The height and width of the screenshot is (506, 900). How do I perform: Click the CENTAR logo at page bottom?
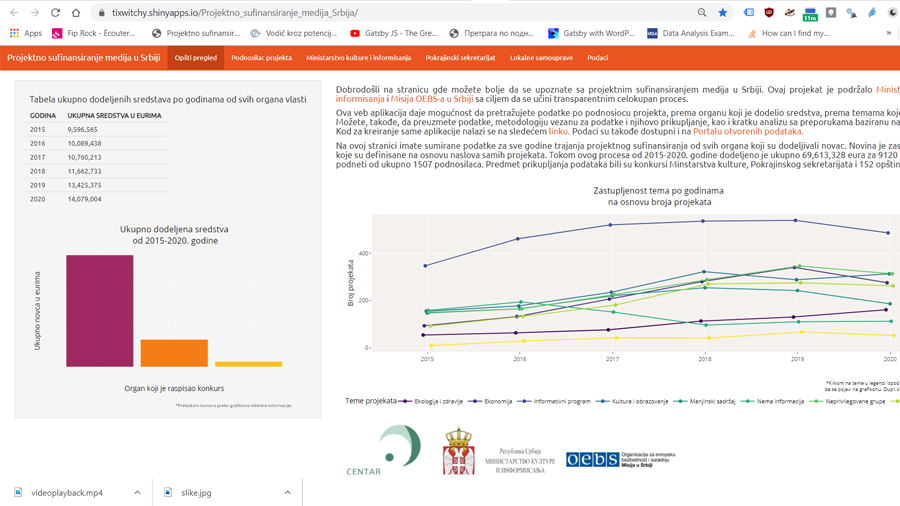pyautogui.click(x=384, y=450)
